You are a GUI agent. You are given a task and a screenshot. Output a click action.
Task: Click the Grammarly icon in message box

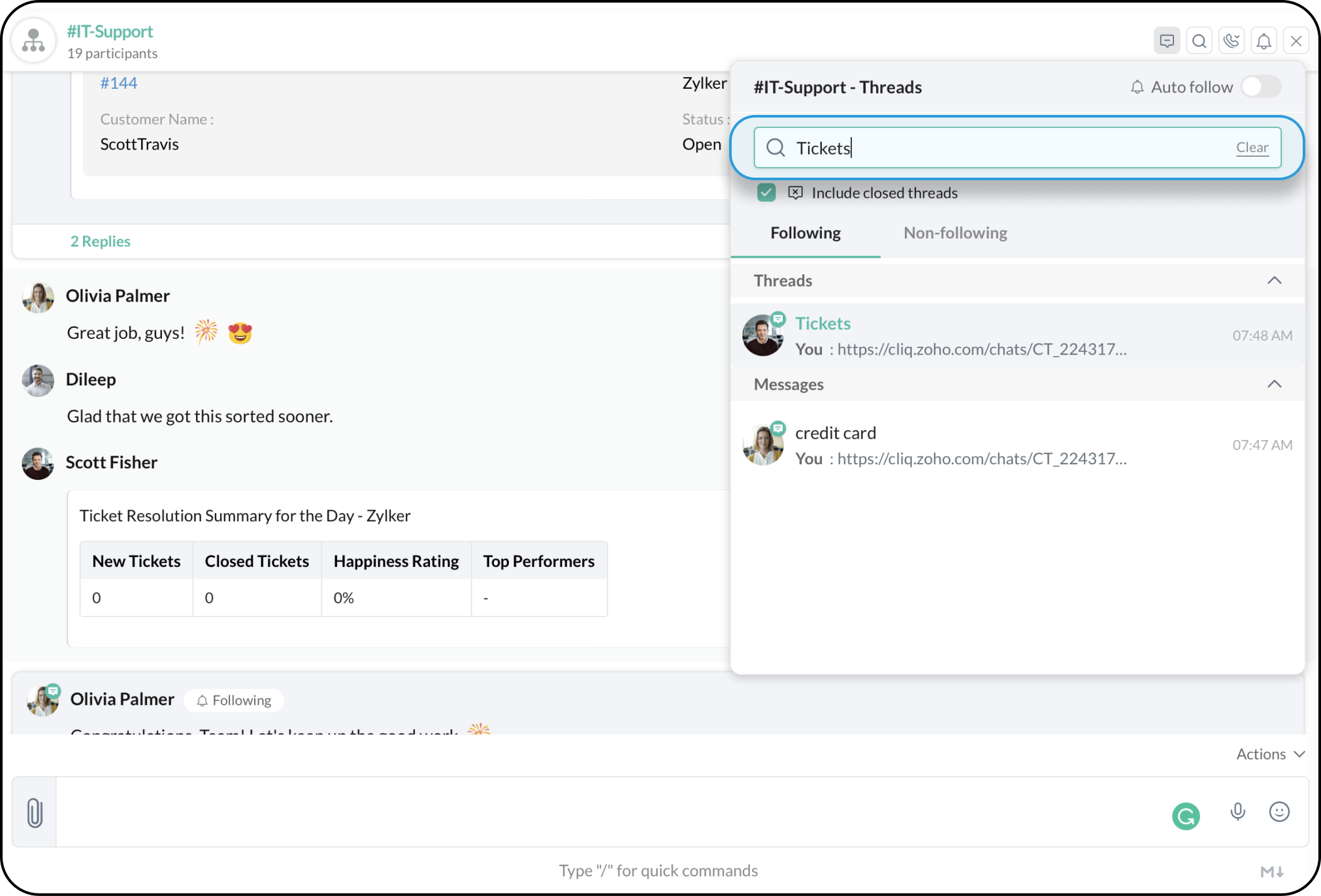(x=1186, y=816)
